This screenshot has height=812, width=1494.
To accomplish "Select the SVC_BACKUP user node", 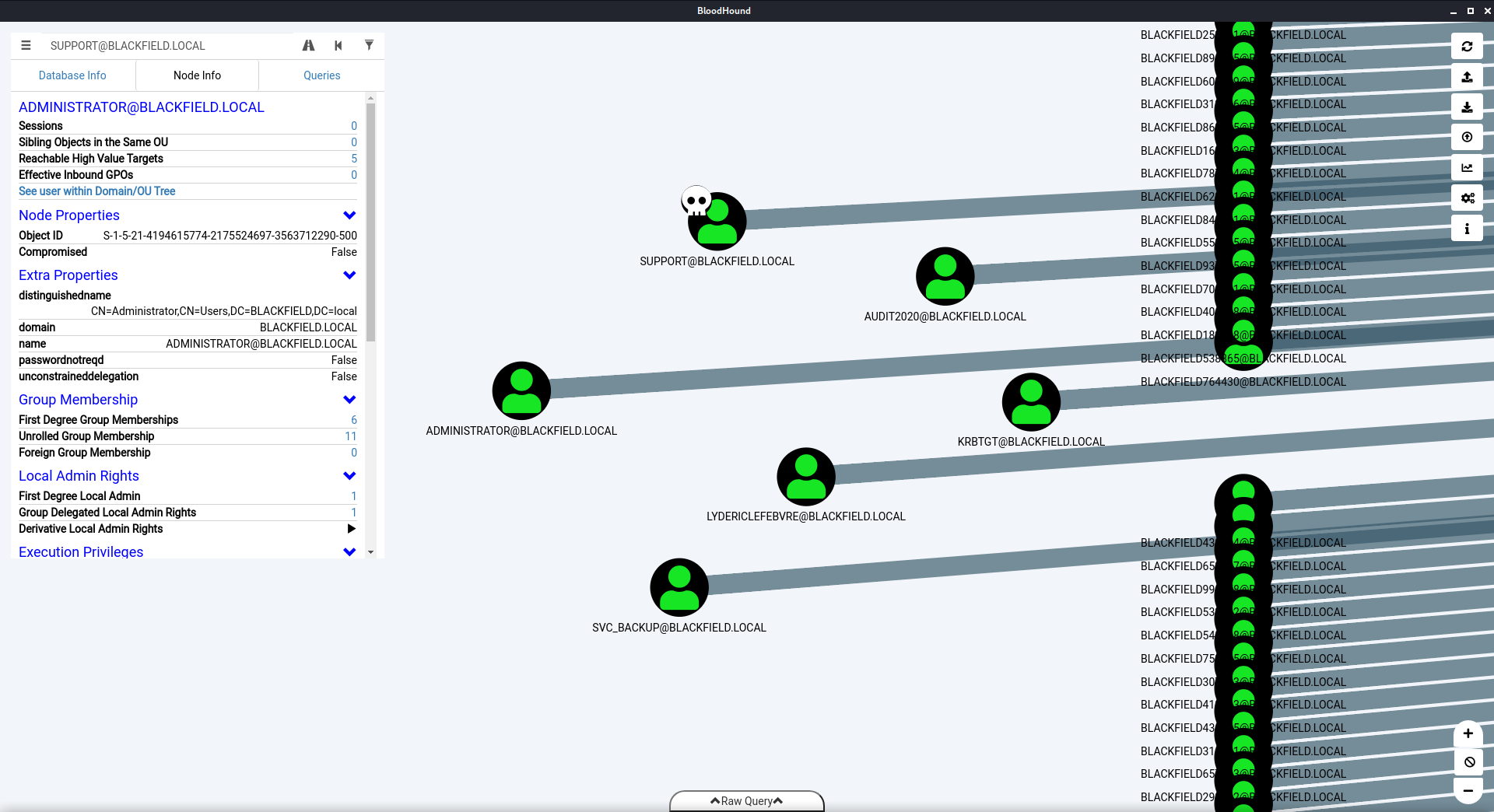I will (679, 588).
